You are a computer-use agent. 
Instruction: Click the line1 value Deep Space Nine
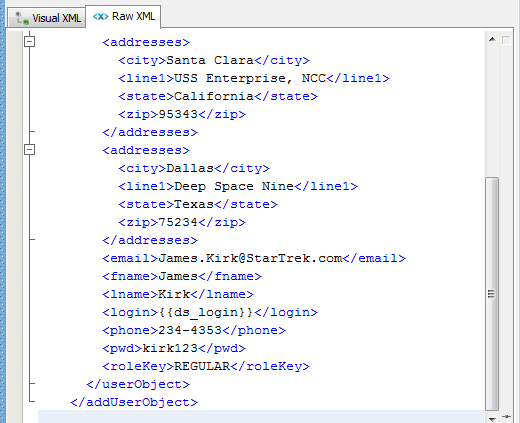click(234, 186)
